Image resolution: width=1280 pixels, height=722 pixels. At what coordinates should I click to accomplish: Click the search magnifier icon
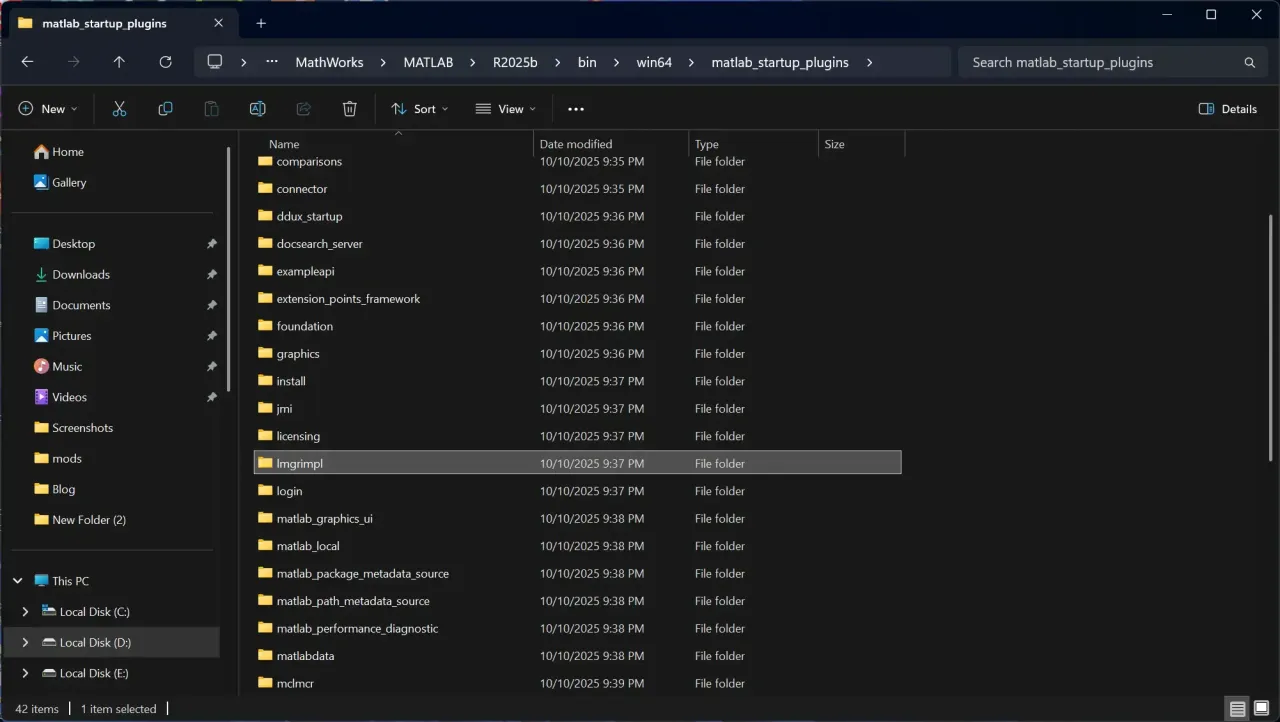click(x=1250, y=62)
